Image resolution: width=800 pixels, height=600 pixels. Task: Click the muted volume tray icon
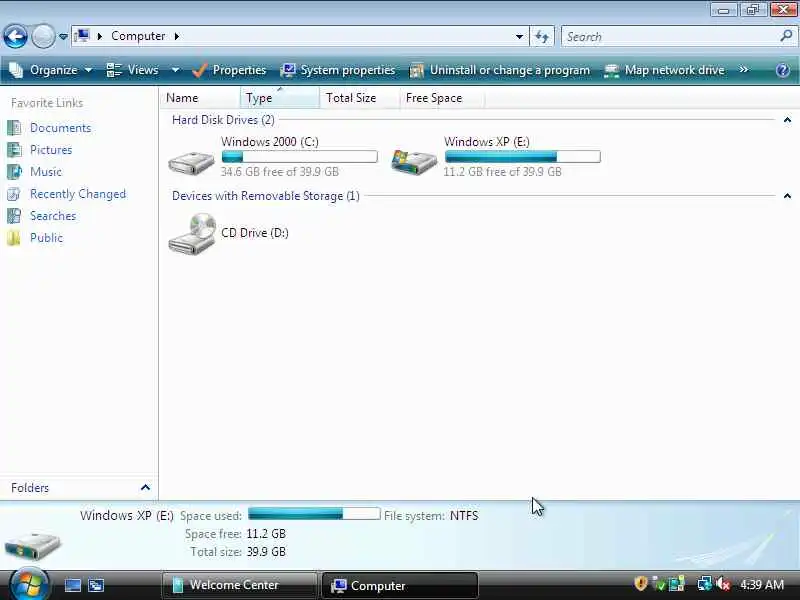click(723, 584)
